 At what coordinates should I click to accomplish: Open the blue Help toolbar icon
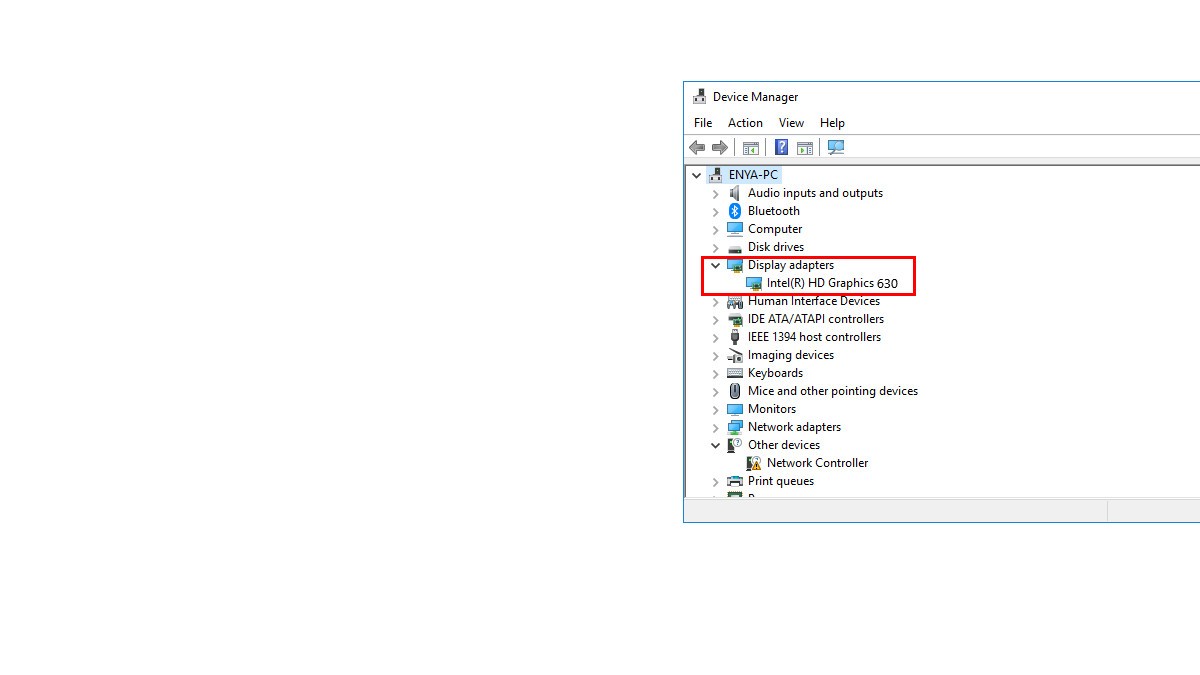(x=781, y=148)
